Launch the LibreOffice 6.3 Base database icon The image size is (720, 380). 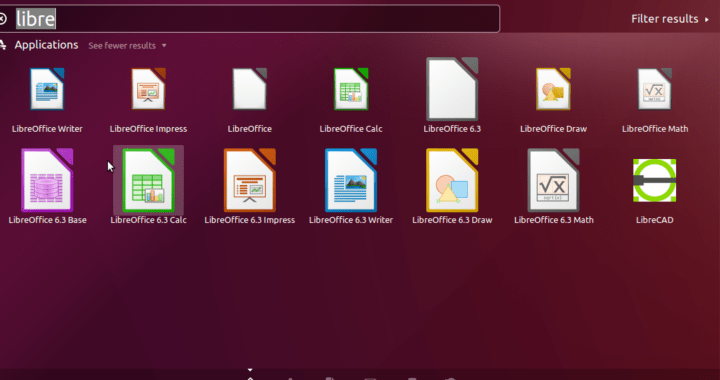47,180
